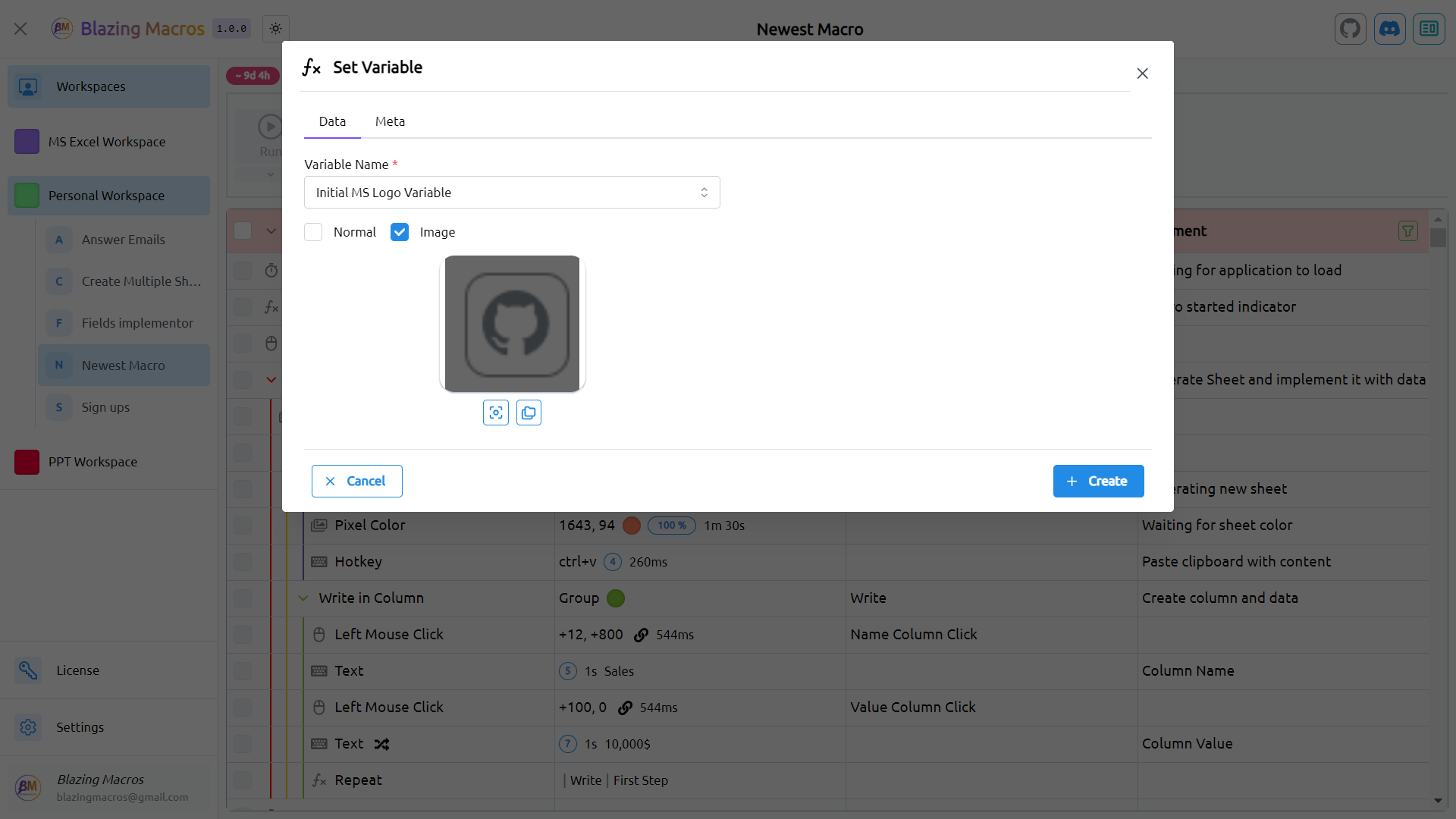Image resolution: width=1456 pixels, height=819 pixels.
Task: Collapse the Write in Column group
Action: (303, 598)
